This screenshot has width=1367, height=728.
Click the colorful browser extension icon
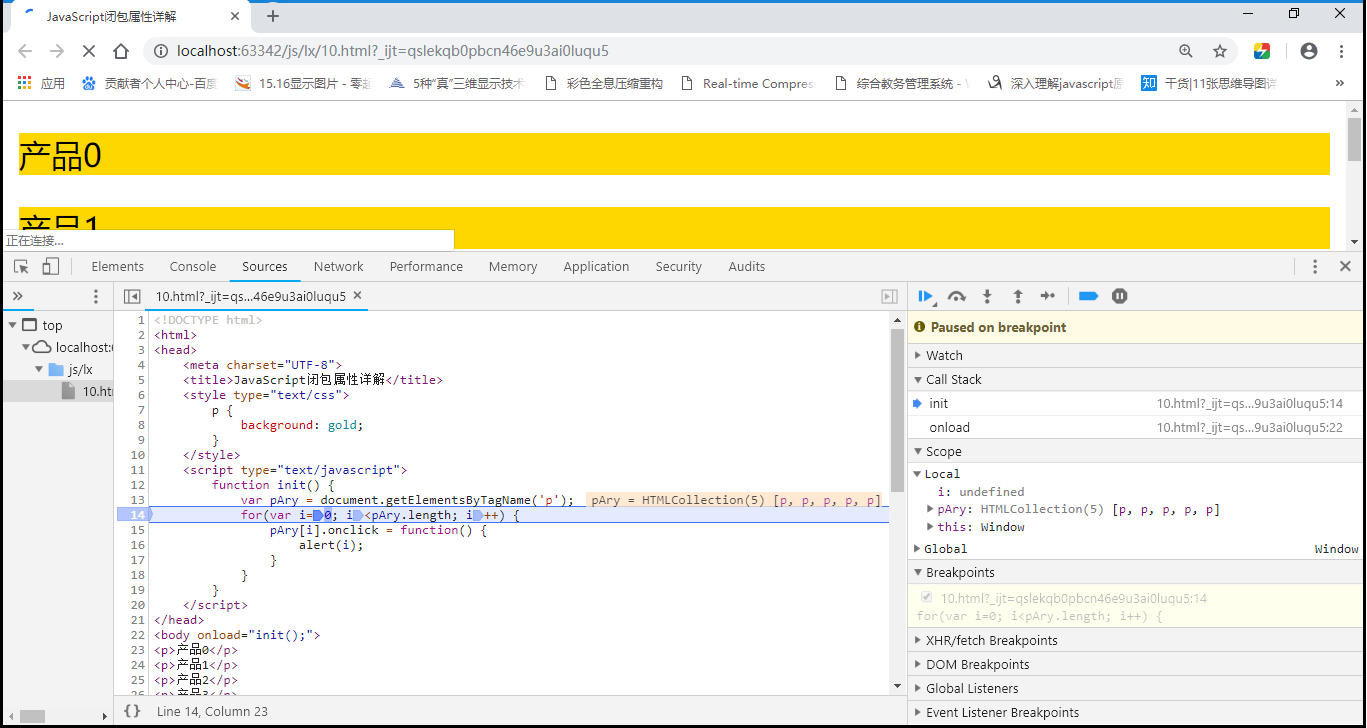1262,51
